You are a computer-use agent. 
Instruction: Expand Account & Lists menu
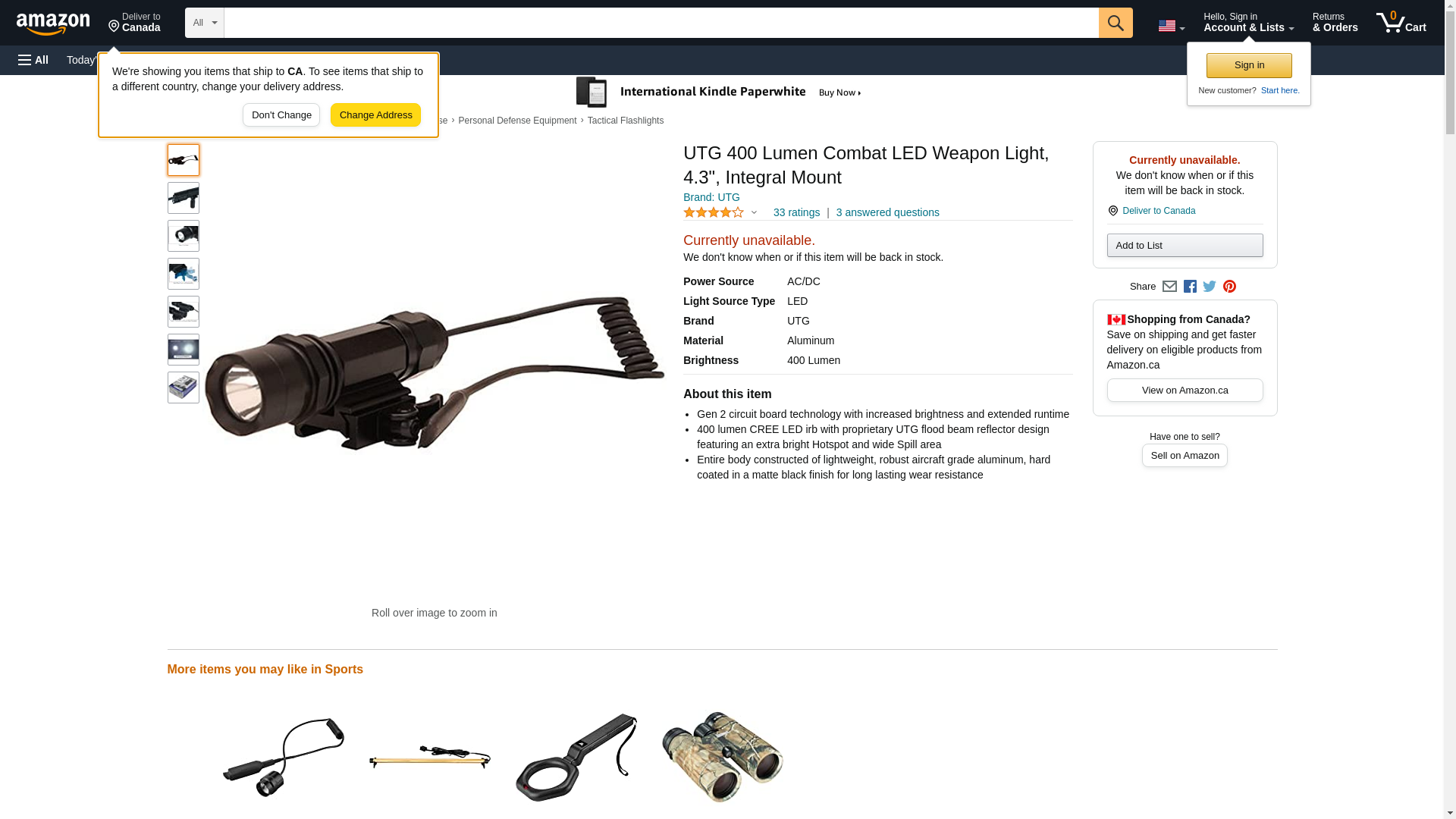[x=1248, y=23]
